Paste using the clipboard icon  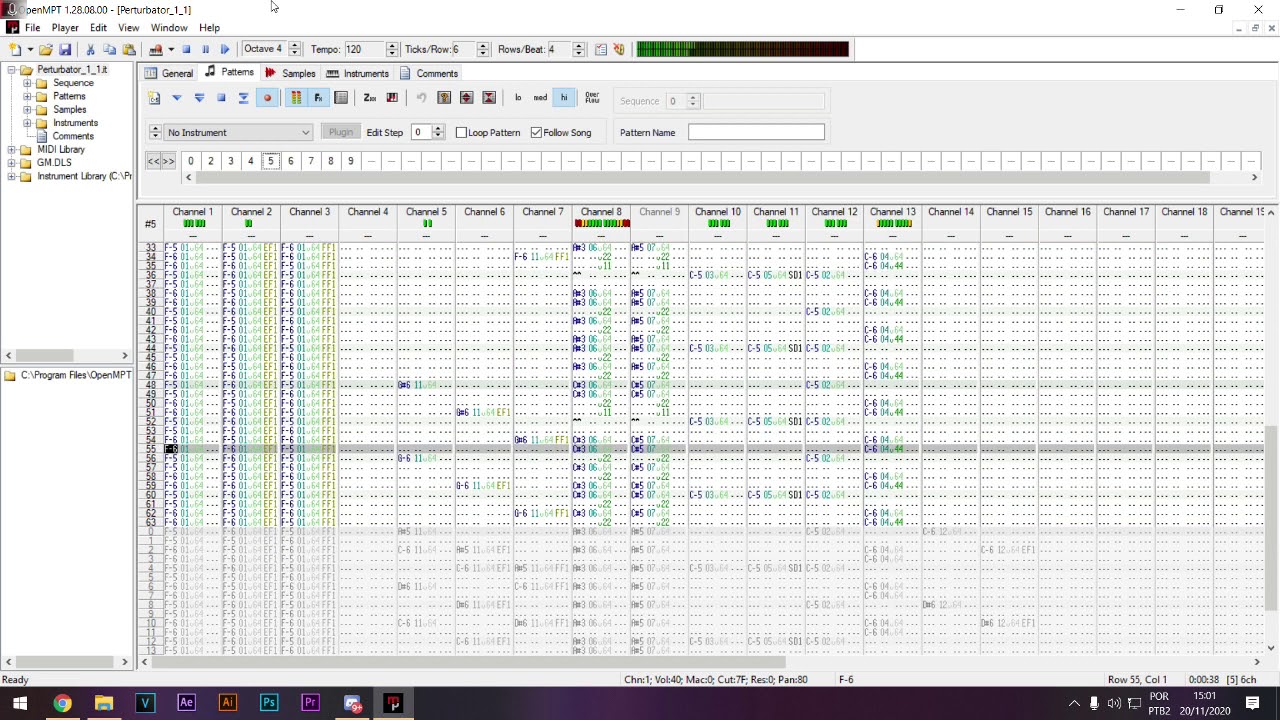[x=129, y=49]
